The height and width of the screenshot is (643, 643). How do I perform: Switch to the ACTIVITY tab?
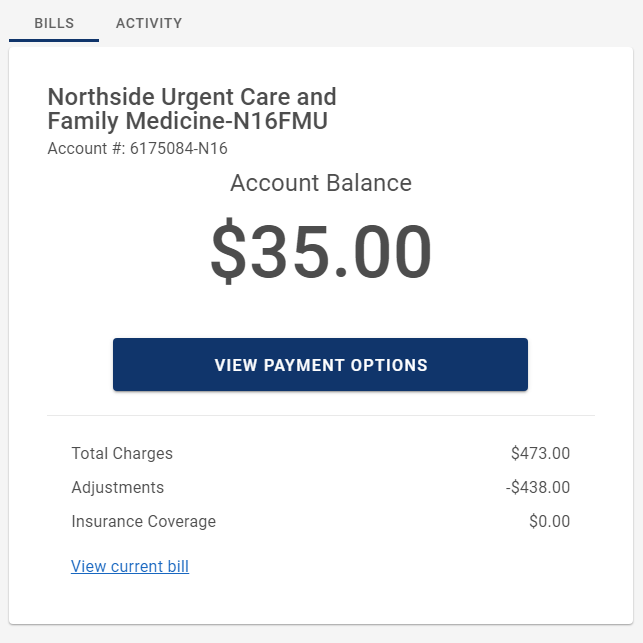[x=149, y=23]
